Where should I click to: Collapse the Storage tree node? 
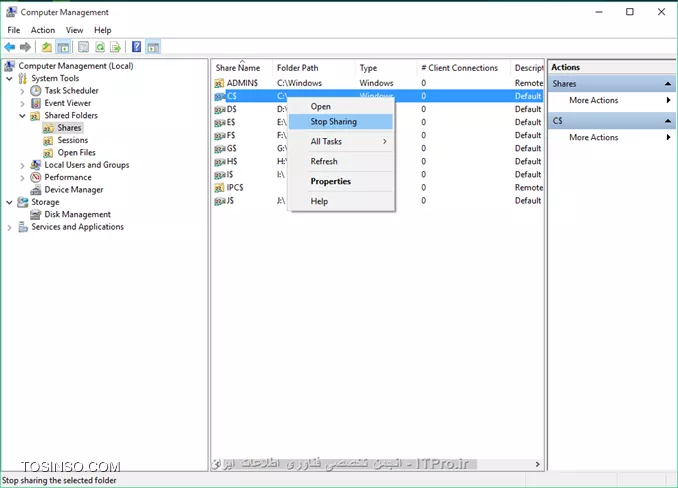coord(10,202)
